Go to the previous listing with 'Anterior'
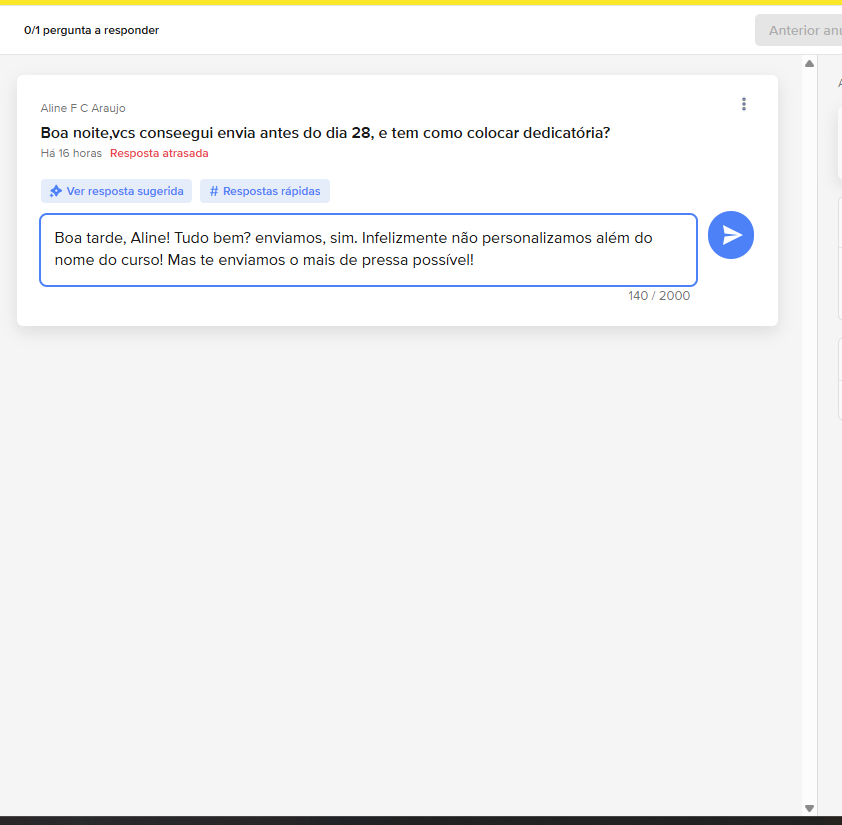 tap(798, 30)
